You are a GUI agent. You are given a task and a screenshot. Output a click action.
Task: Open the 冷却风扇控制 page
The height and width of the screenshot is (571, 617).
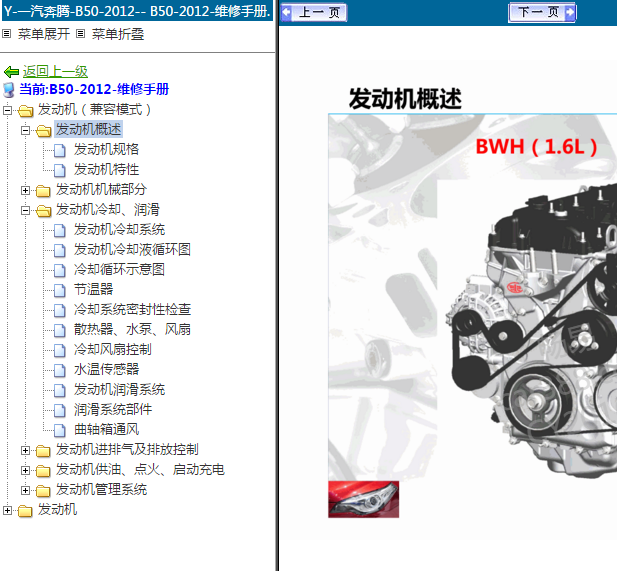click(113, 349)
